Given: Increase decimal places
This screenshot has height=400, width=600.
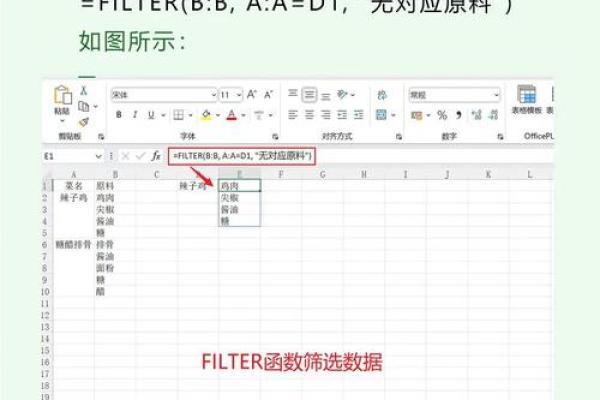Looking at the screenshot, I should (476, 115).
